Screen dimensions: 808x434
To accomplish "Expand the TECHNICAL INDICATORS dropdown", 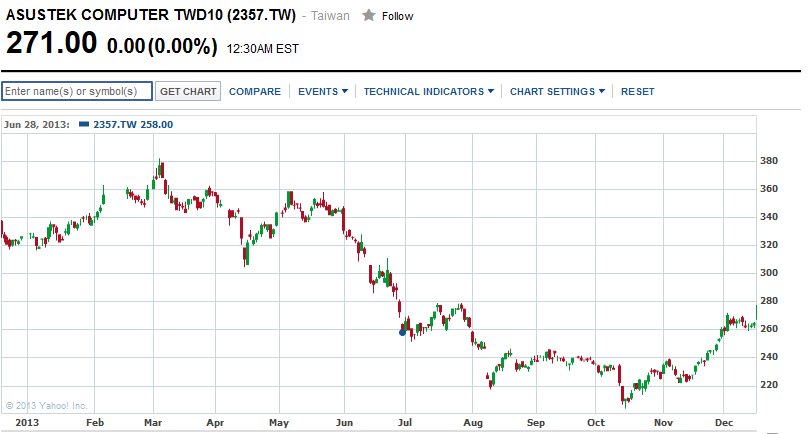I will (x=429, y=92).
